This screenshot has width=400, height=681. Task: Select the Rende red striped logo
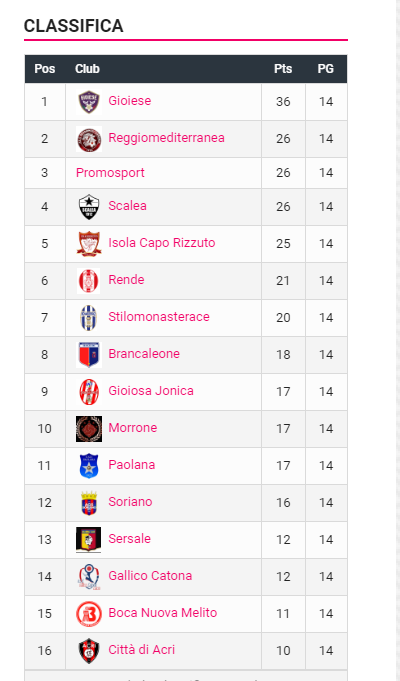point(89,281)
